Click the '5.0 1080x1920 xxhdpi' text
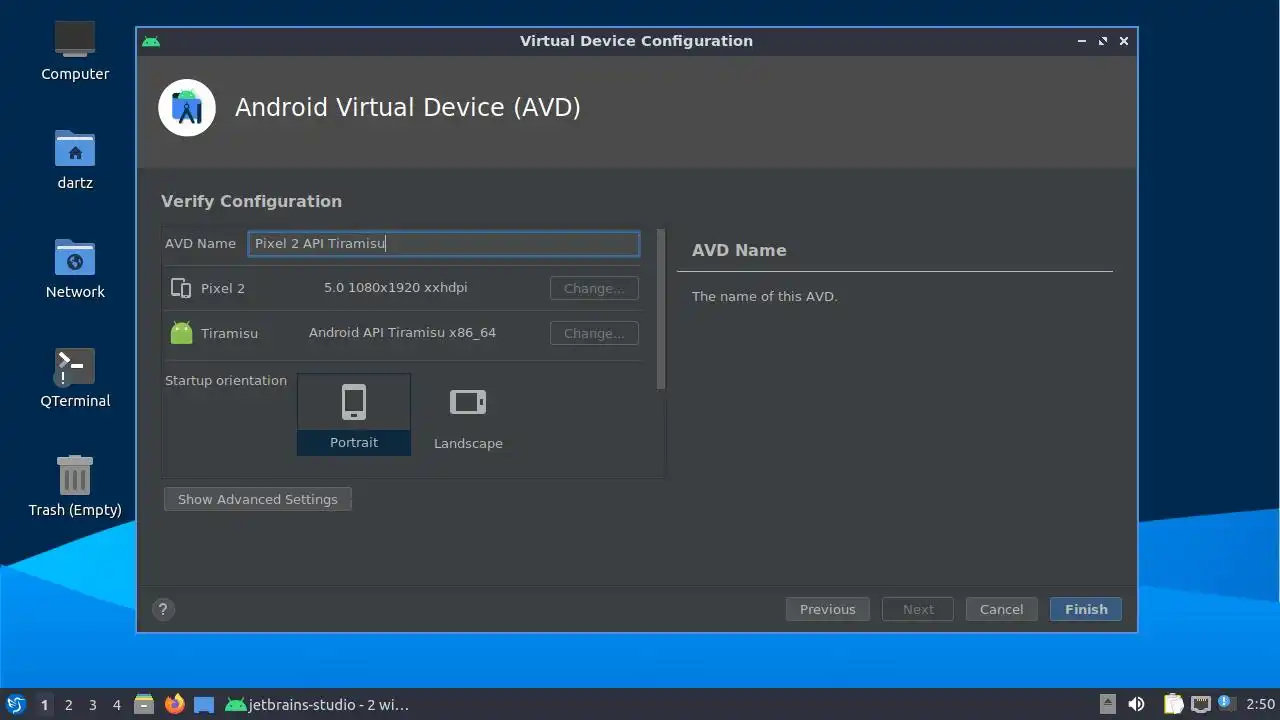 click(x=396, y=287)
